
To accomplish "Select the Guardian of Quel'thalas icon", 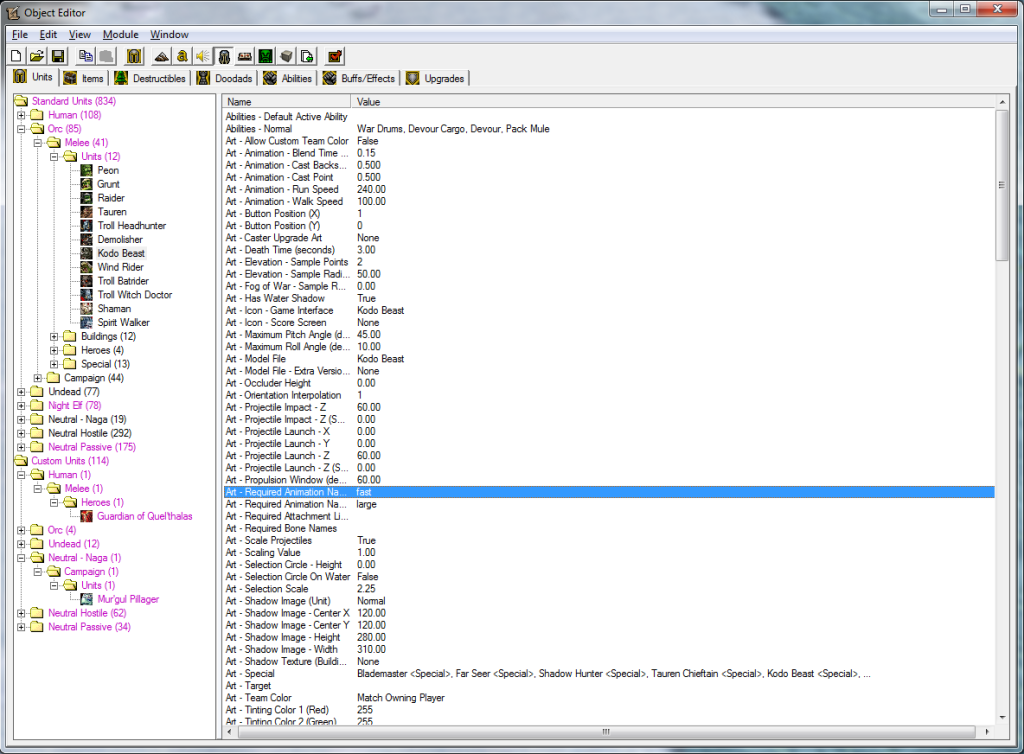I will [x=86, y=516].
